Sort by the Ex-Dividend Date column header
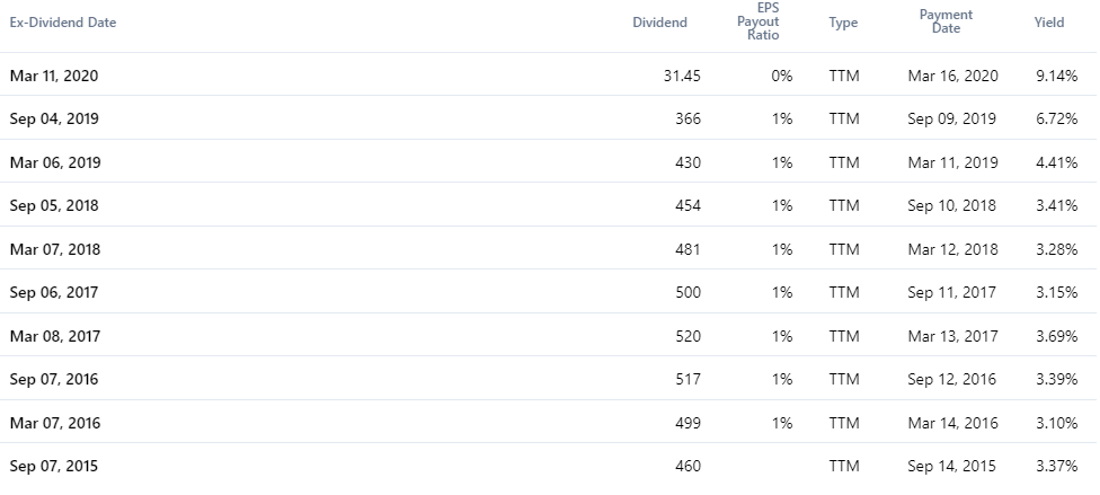1100x495 pixels. [x=62, y=22]
